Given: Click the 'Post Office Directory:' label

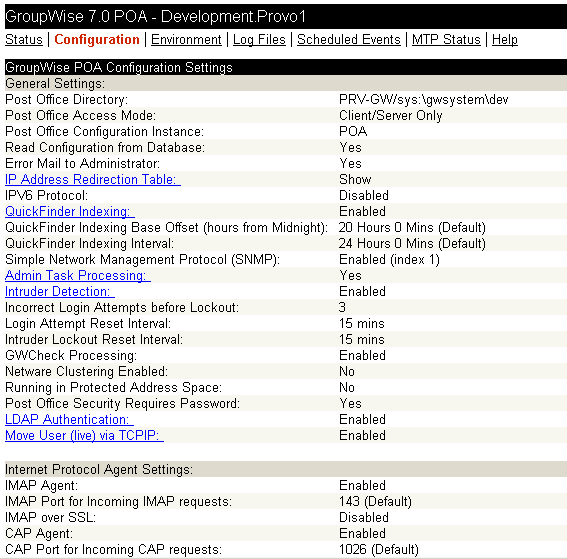Looking at the screenshot, I should [x=67, y=99].
